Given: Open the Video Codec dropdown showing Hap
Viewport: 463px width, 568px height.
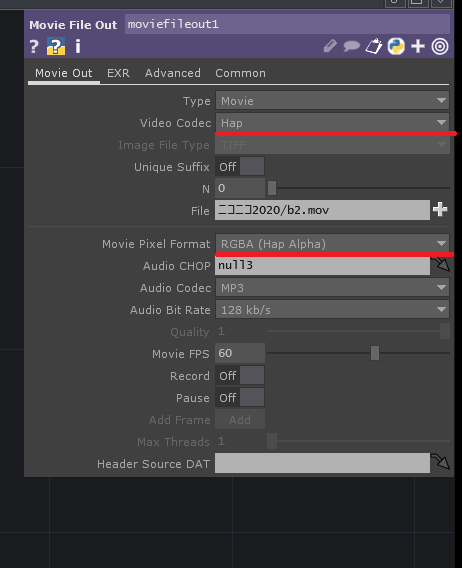Looking at the screenshot, I should [332, 123].
